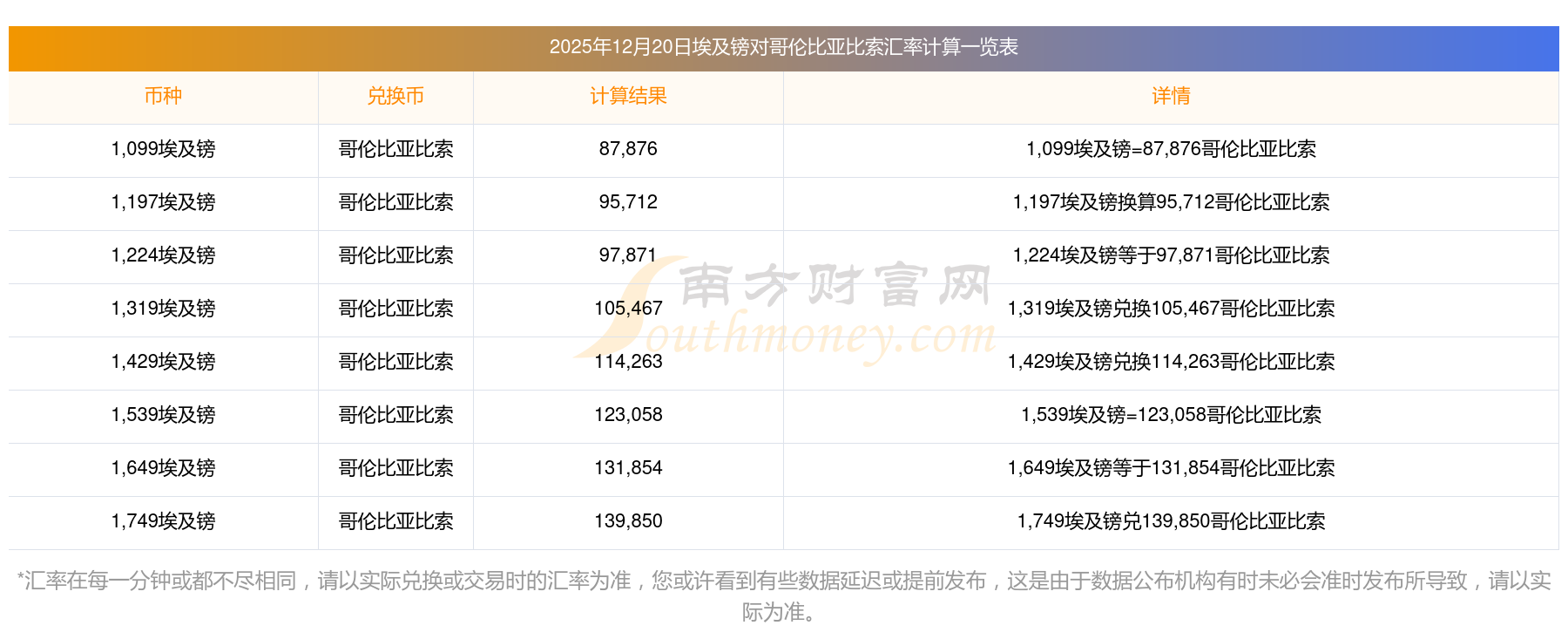Click detail text 1,099埃及镑=87,876哥伦比亚比索
The image size is (1568, 639).
click(1171, 149)
